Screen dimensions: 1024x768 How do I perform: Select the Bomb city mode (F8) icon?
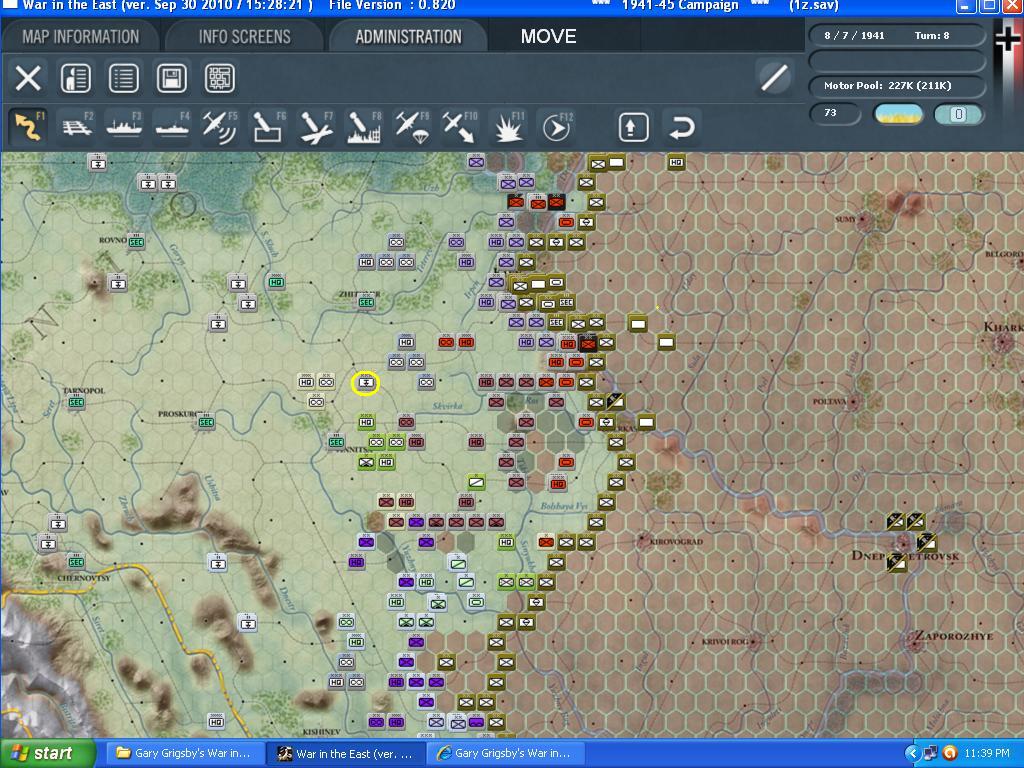tap(364, 126)
